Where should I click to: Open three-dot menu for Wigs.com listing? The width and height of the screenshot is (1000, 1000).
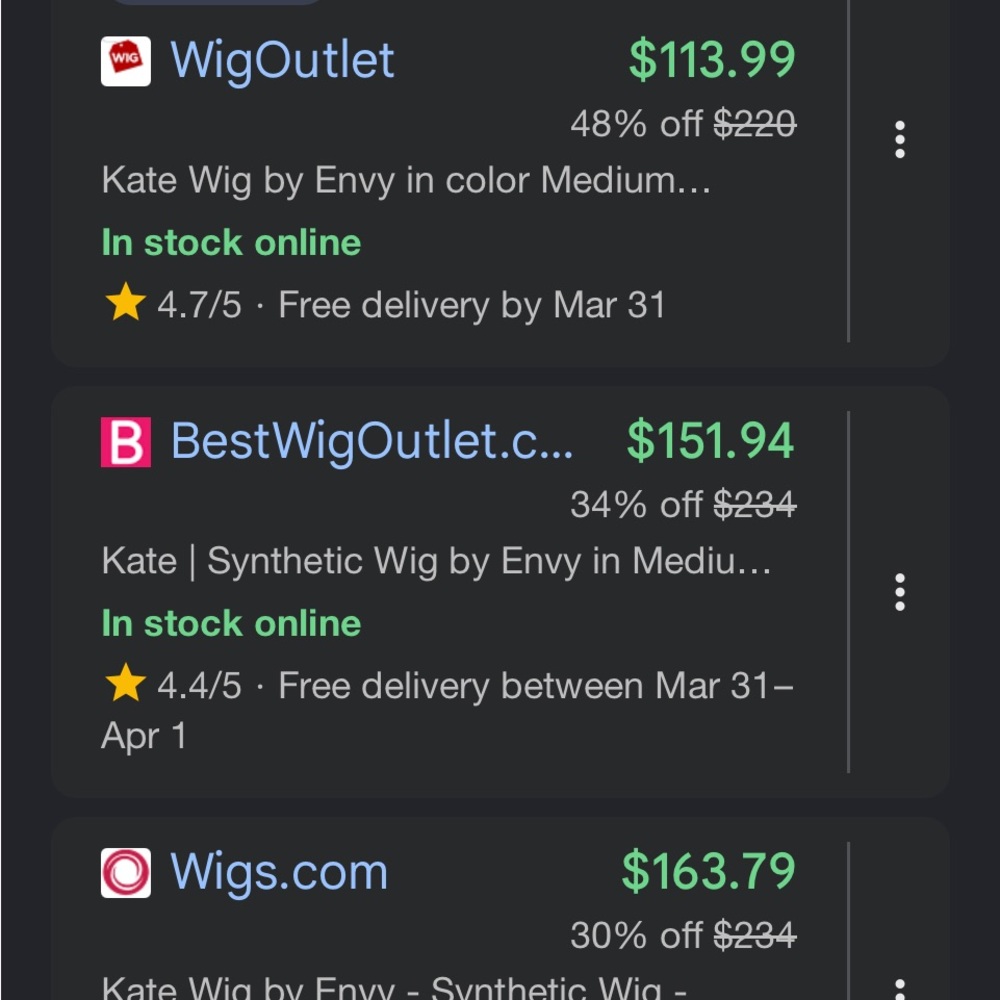click(x=899, y=989)
